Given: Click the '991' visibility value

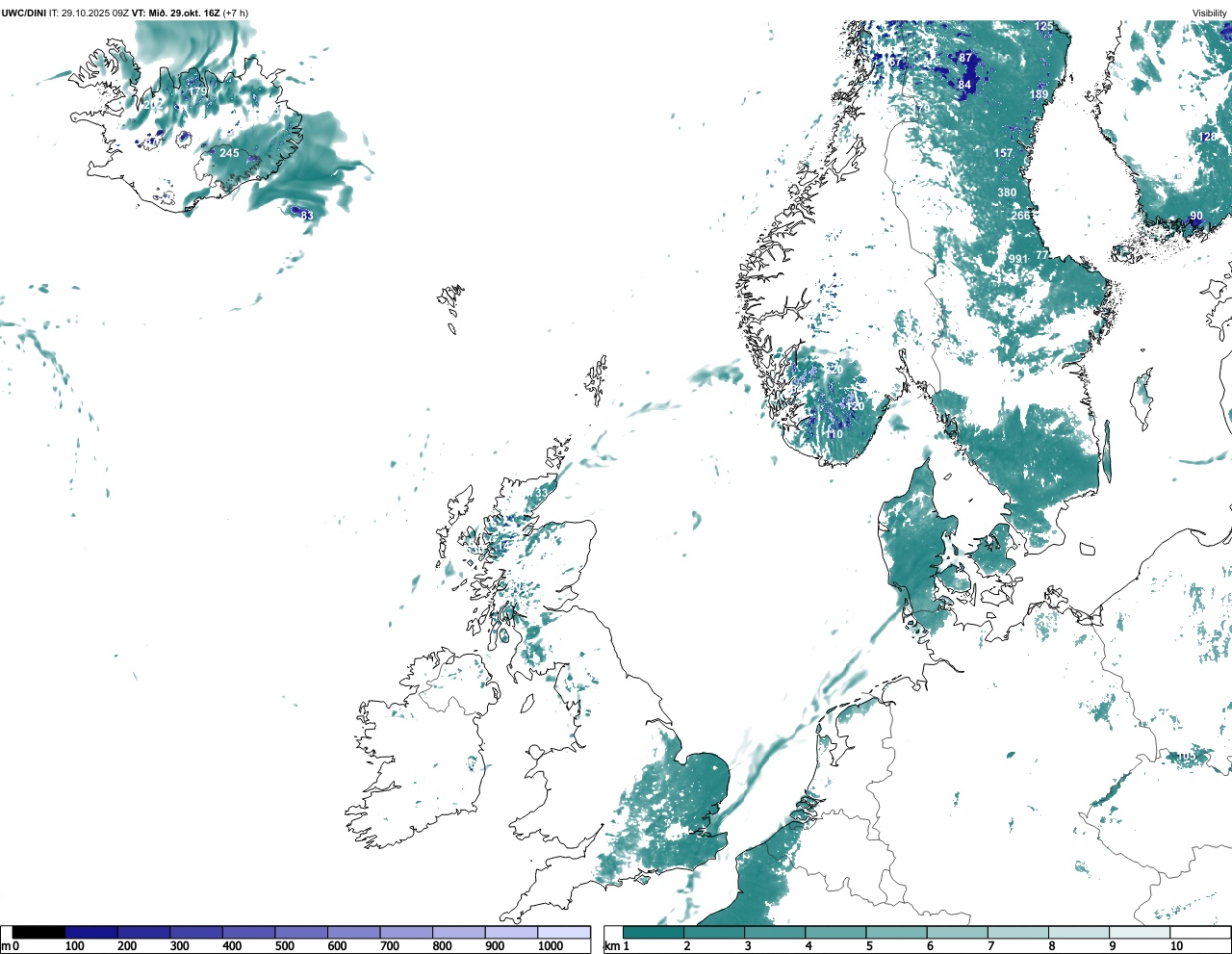Looking at the screenshot, I should click(1018, 260).
